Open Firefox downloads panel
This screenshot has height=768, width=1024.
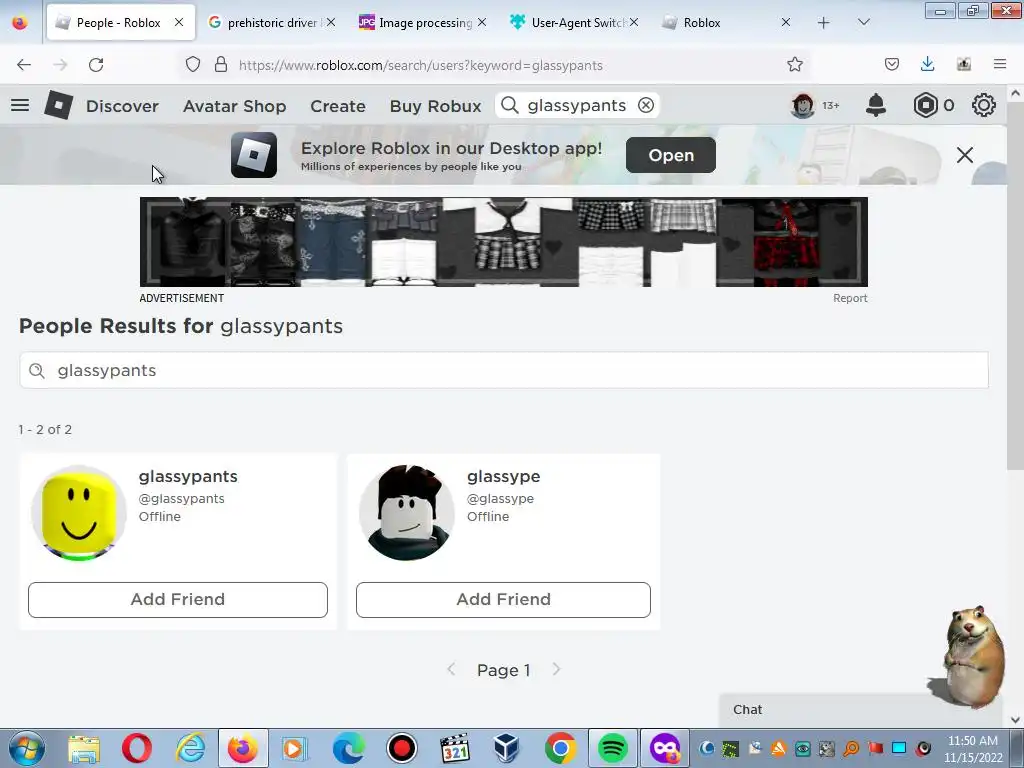[x=927, y=64]
